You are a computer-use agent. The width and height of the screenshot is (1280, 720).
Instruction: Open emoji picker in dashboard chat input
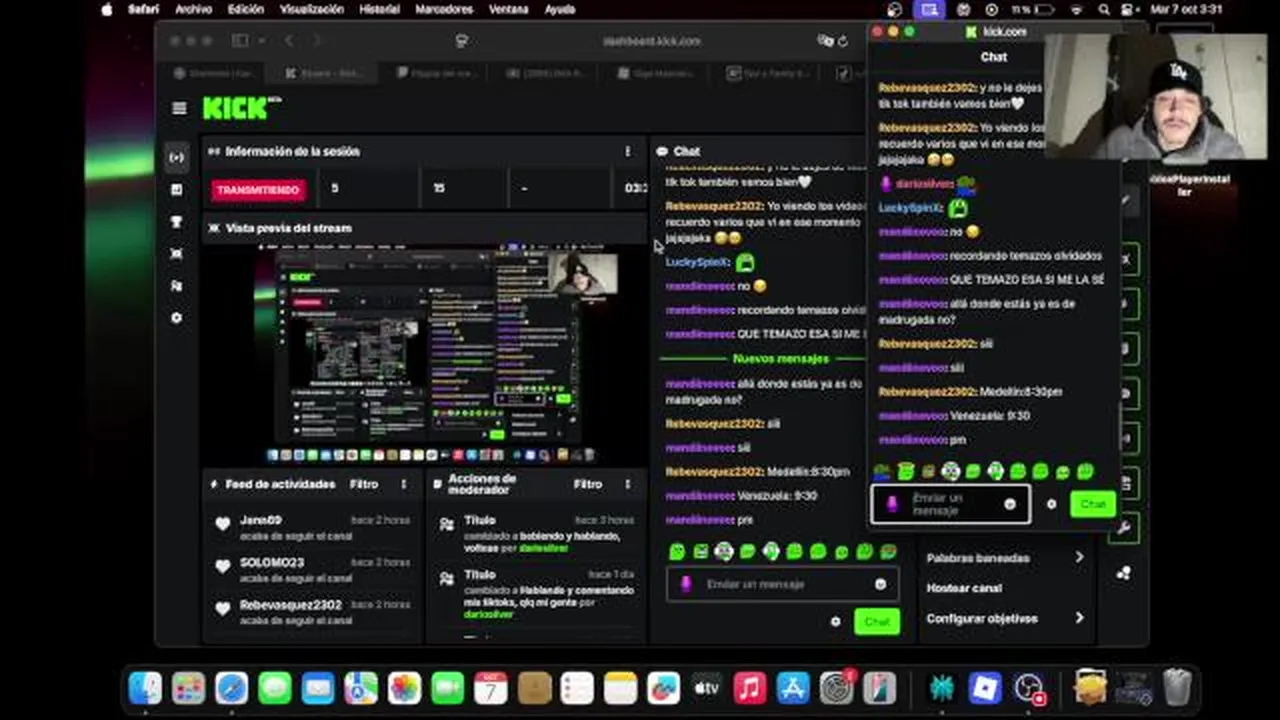880,584
